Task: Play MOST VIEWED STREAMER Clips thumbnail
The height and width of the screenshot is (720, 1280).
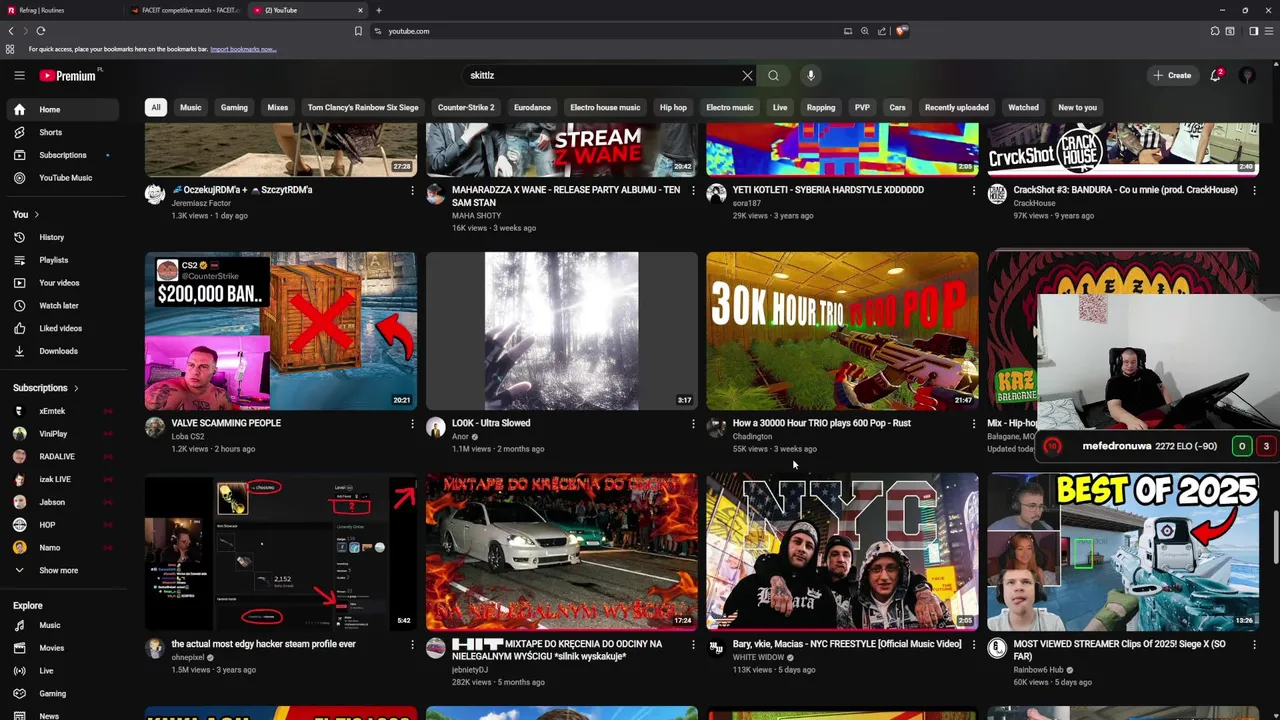Action: [x=1123, y=552]
